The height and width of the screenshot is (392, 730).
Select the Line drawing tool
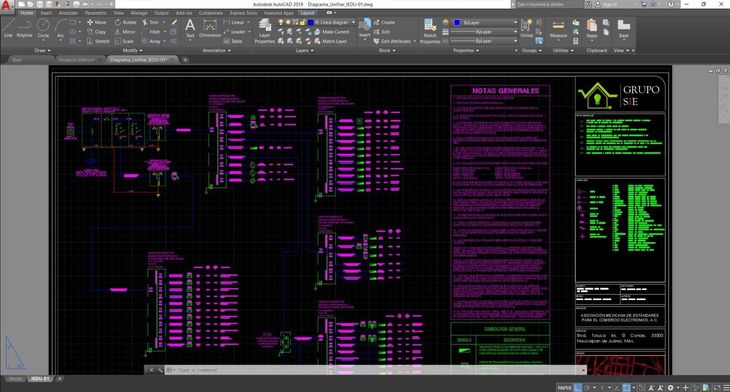[8, 28]
